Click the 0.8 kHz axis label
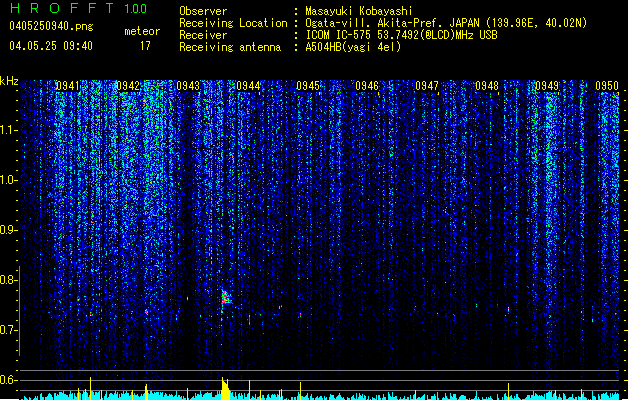Viewport: 629px width, 400px height. coord(8,280)
